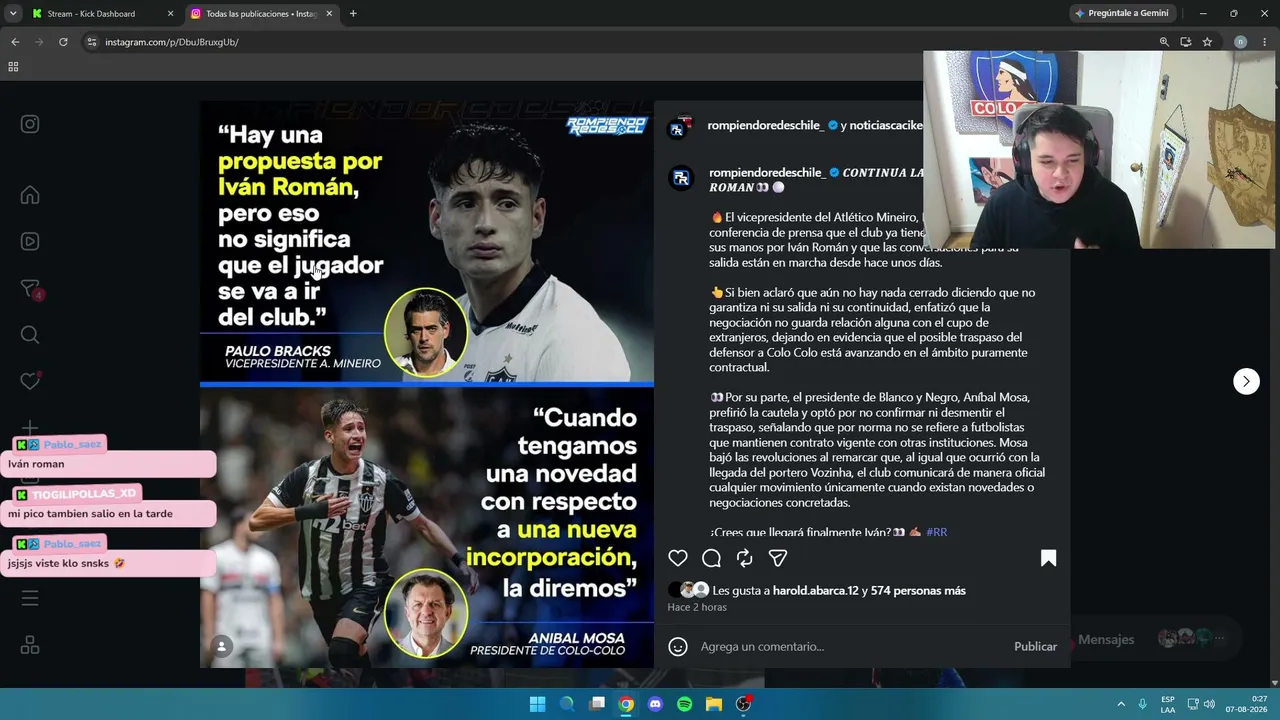
Task: Click the Publicar button
Action: click(1035, 647)
